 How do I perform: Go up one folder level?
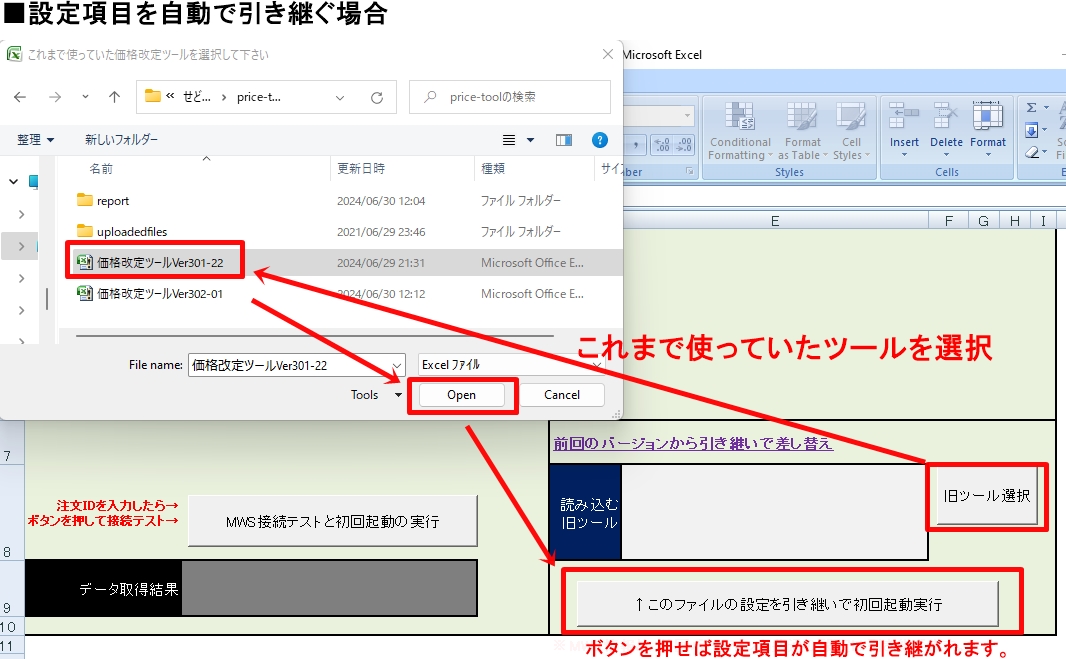115,97
